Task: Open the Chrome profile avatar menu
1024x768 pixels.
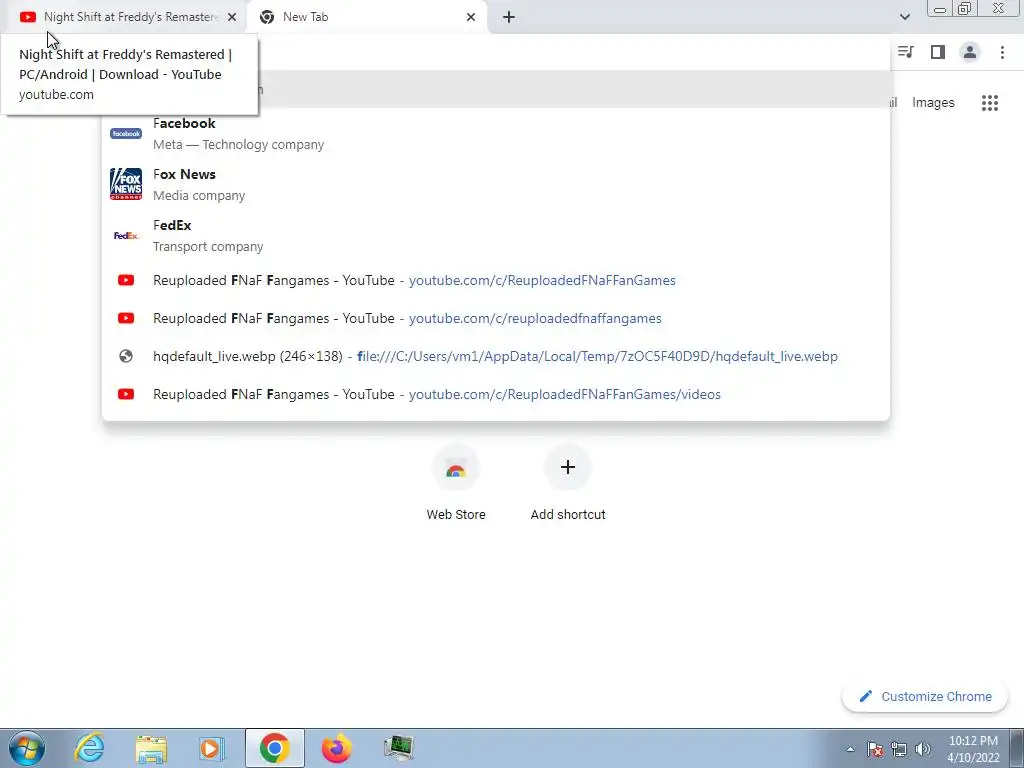Action: [970, 52]
